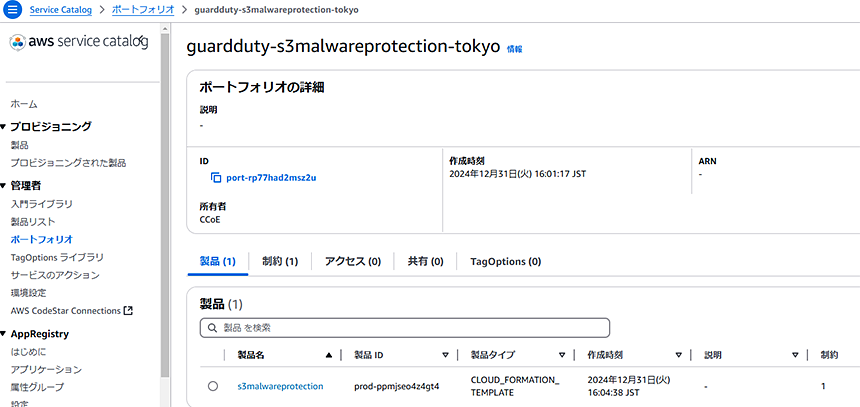Image resolution: width=860 pixels, height=407 pixels.
Task: Click the AWS Service Catalog logo
Action: 79,42
